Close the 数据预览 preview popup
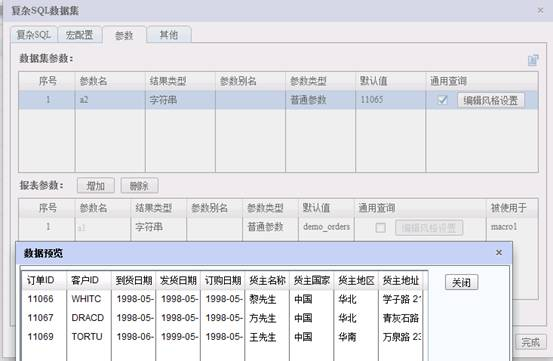The width and height of the screenshot is (553, 361). point(499,252)
